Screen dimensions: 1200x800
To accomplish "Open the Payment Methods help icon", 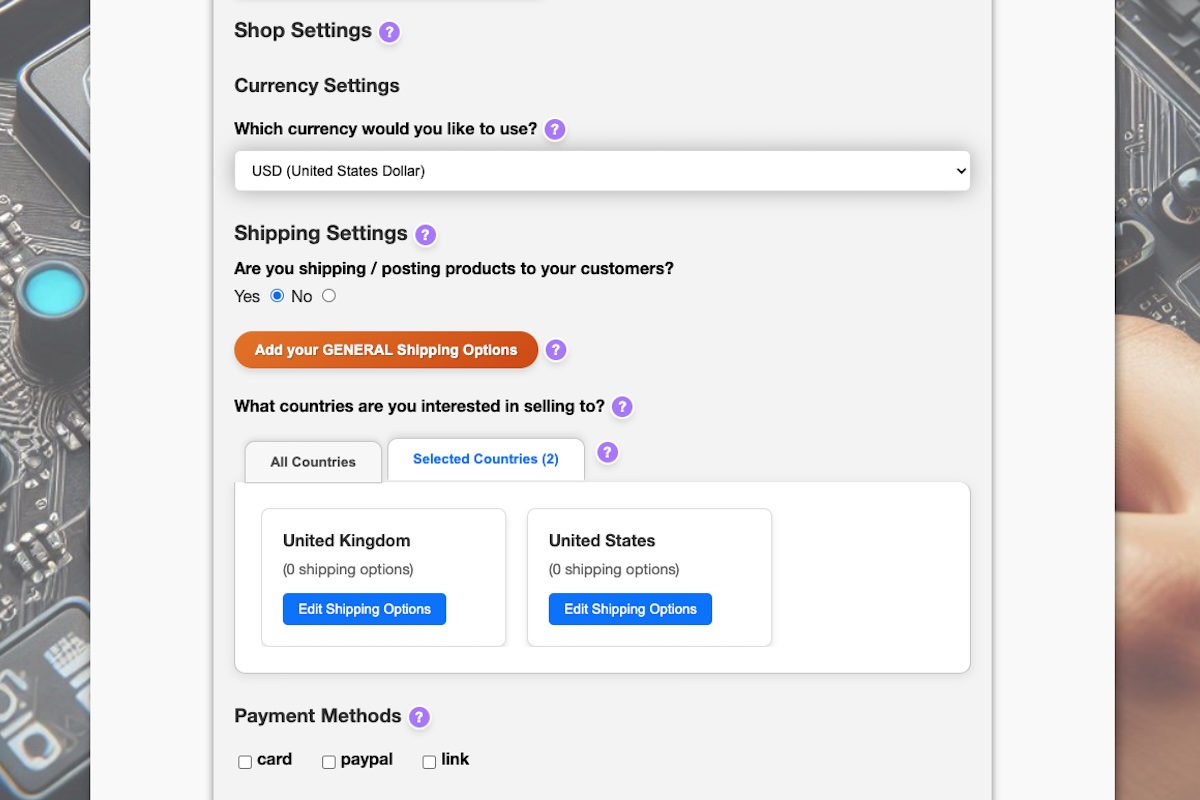I will pyautogui.click(x=419, y=716).
